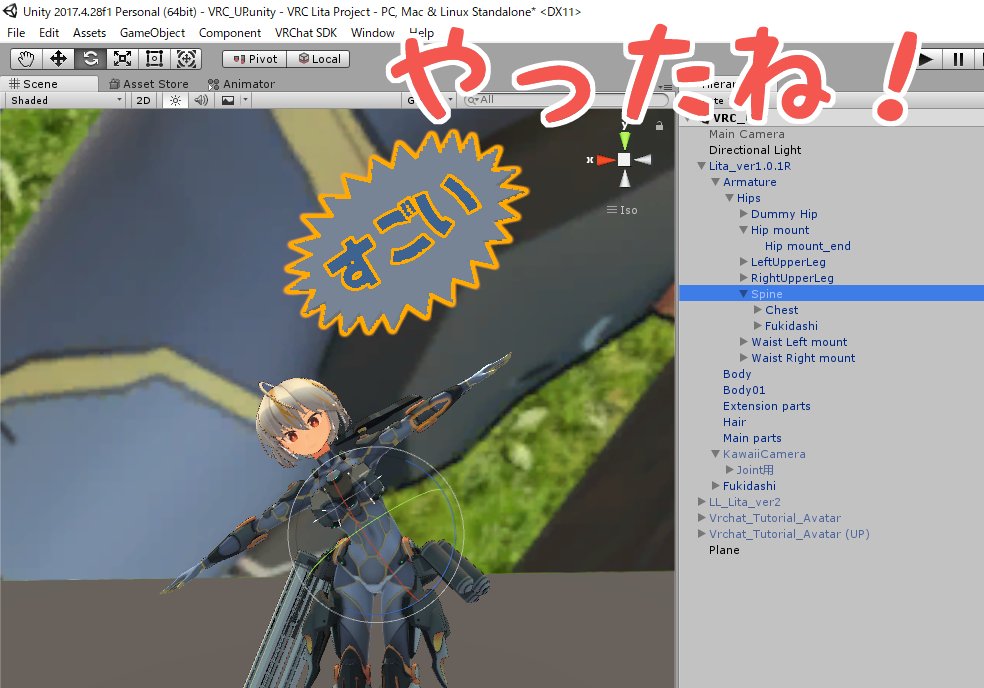This screenshot has height=688, width=984.
Task: Click the scene search field
Action: click(x=565, y=100)
